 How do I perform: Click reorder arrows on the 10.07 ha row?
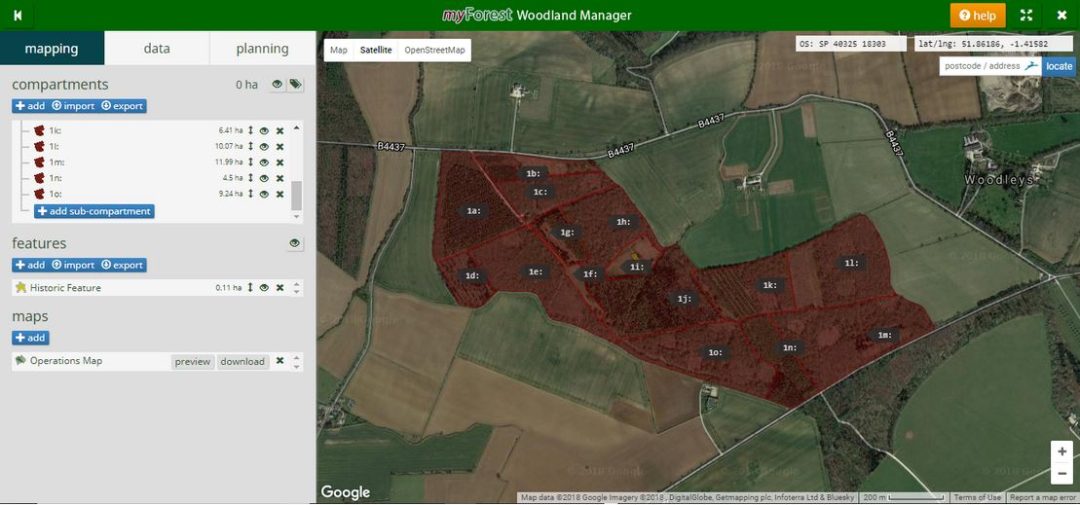(251, 146)
